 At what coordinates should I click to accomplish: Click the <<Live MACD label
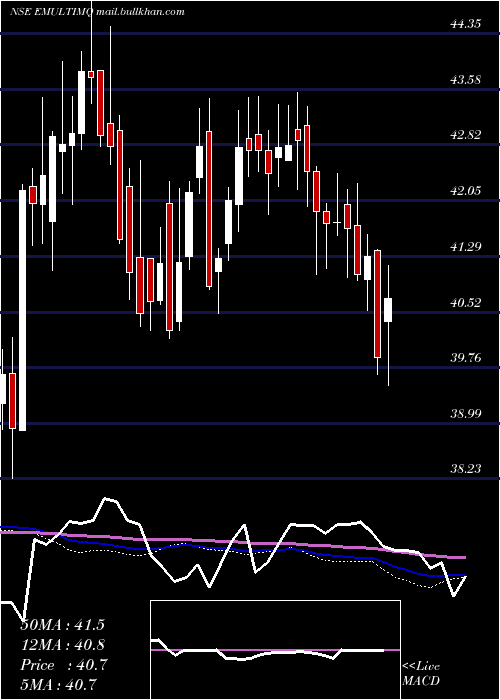pyautogui.click(x=421, y=673)
